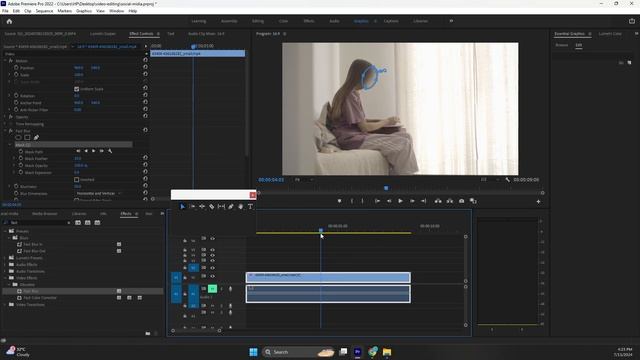This screenshot has height=360, width=640.
Task: Click the Extract button
Action: 450,201
